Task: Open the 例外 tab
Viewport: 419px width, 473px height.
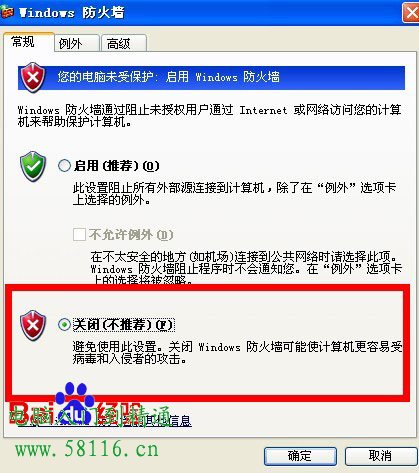Action: (77, 43)
